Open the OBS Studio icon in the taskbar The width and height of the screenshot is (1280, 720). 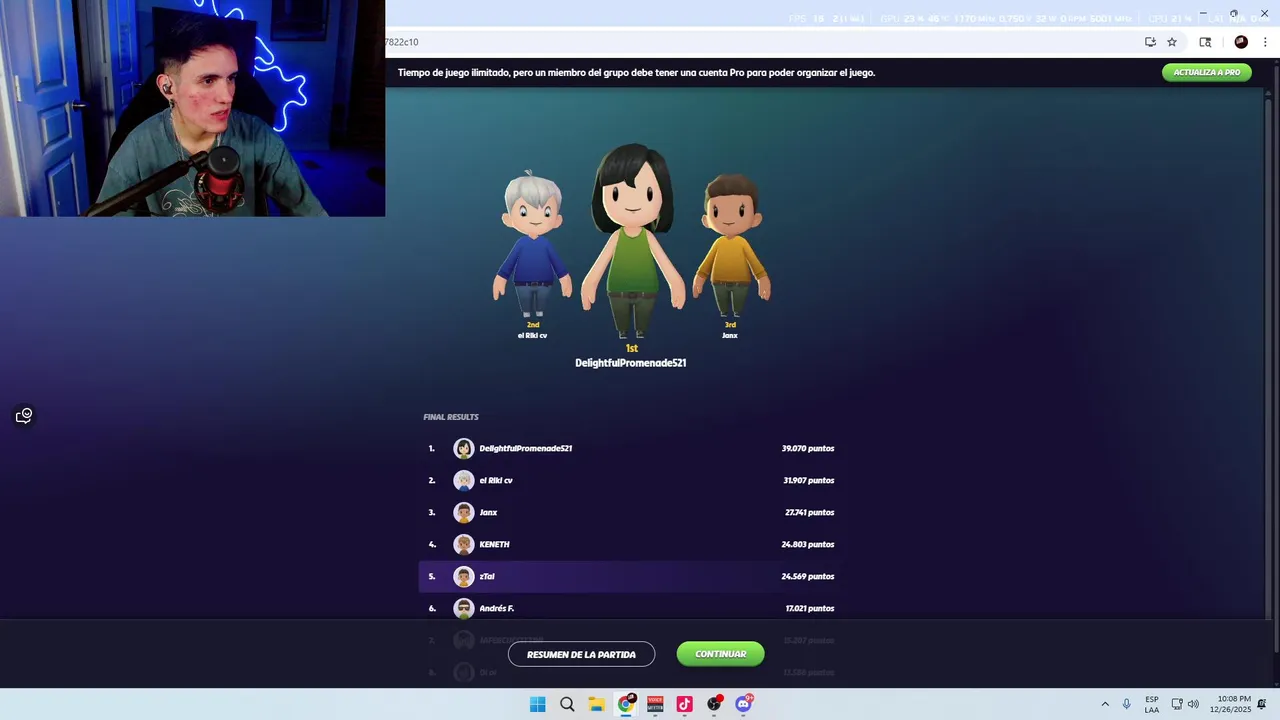[x=714, y=704]
